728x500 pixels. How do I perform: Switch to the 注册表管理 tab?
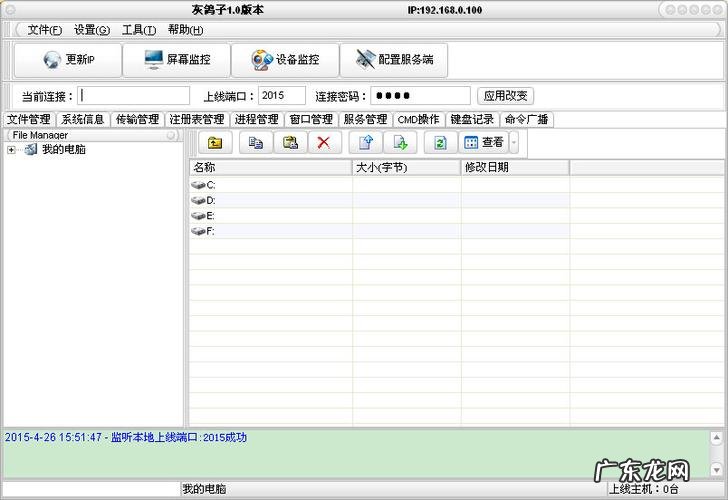[x=197, y=119]
